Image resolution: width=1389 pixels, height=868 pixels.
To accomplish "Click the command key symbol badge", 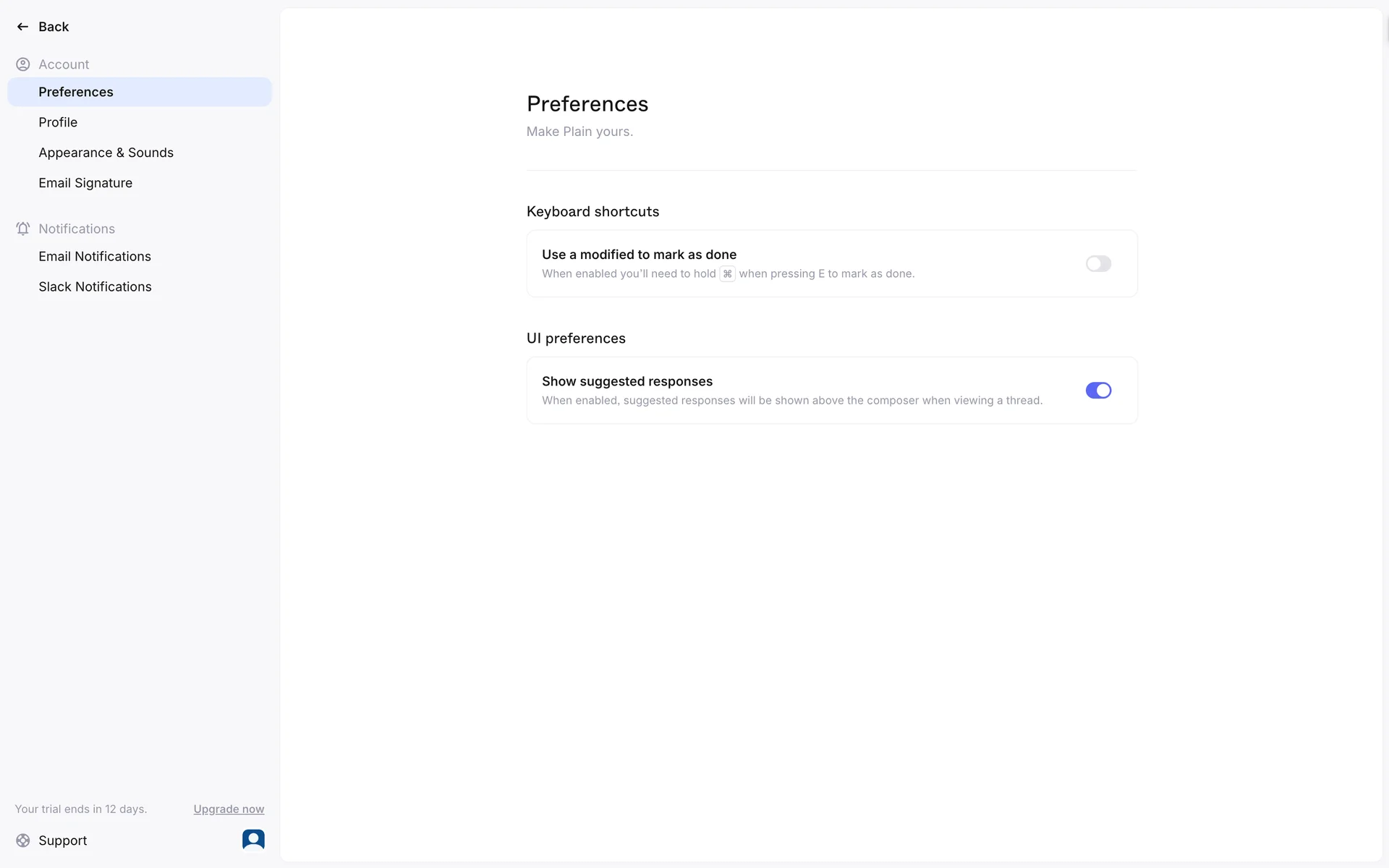I will [x=727, y=274].
